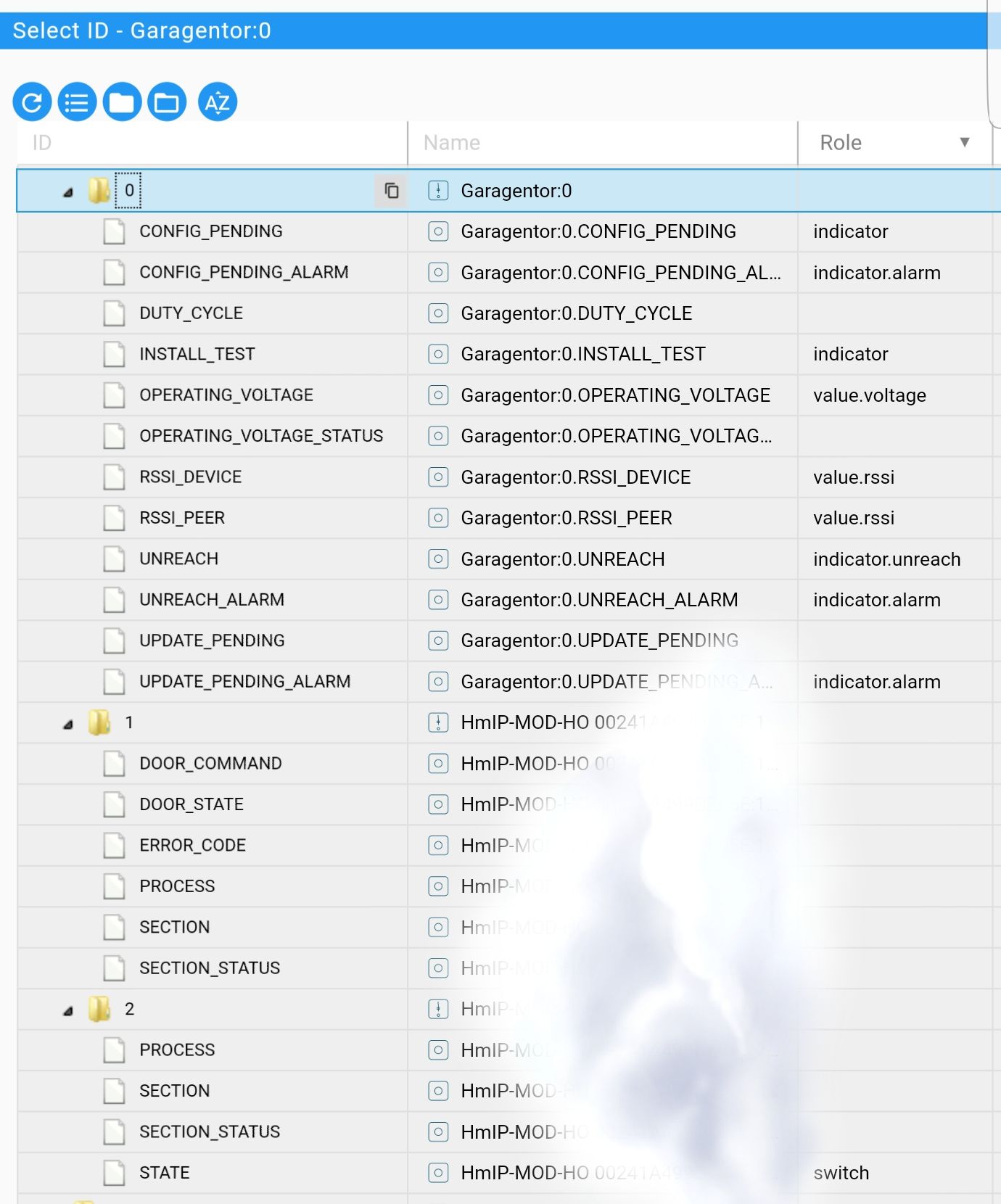This screenshot has width=1001, height=1204.
Task: Select the RSSI_DEVICE tree item
Action: click(190, 477)
